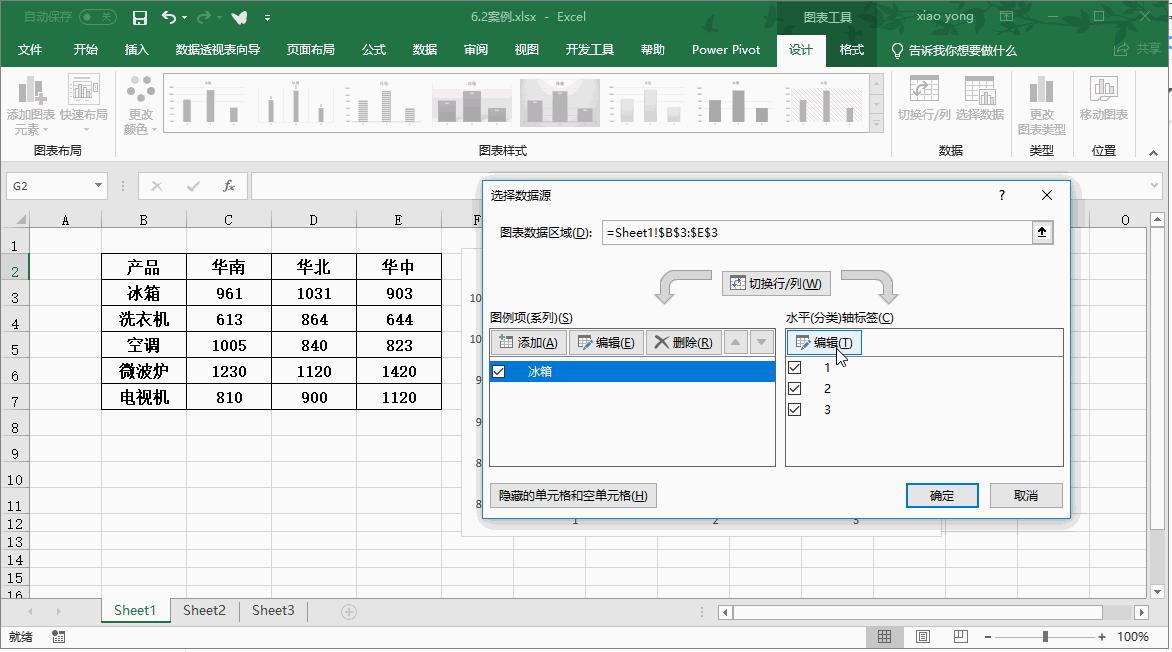Image resolution: width=1172 pixels, height=652 pixels.
Task: Uncheck axis label checkbox 3
Action: [795, 409]
